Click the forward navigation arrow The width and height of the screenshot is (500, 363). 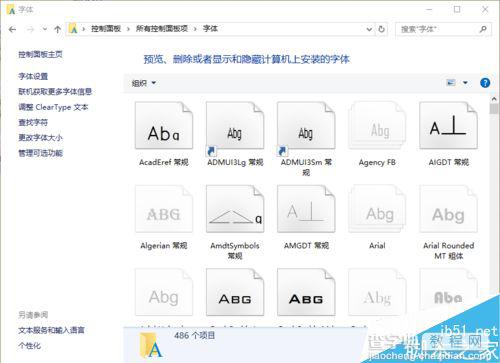30,29
